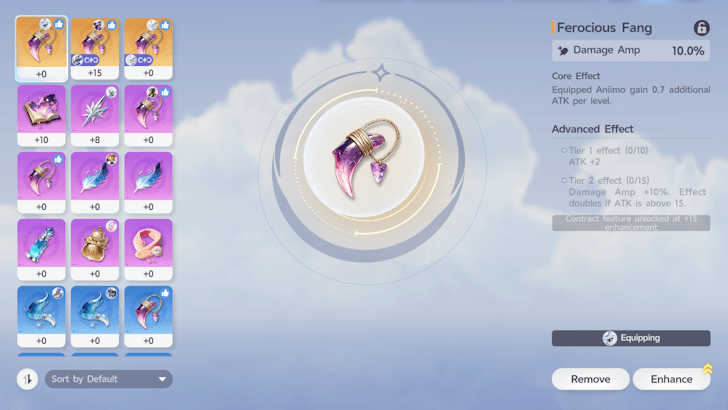Click the Damage Amp wing icon
Screen dimensions: 728x410
tap(563, 51)
